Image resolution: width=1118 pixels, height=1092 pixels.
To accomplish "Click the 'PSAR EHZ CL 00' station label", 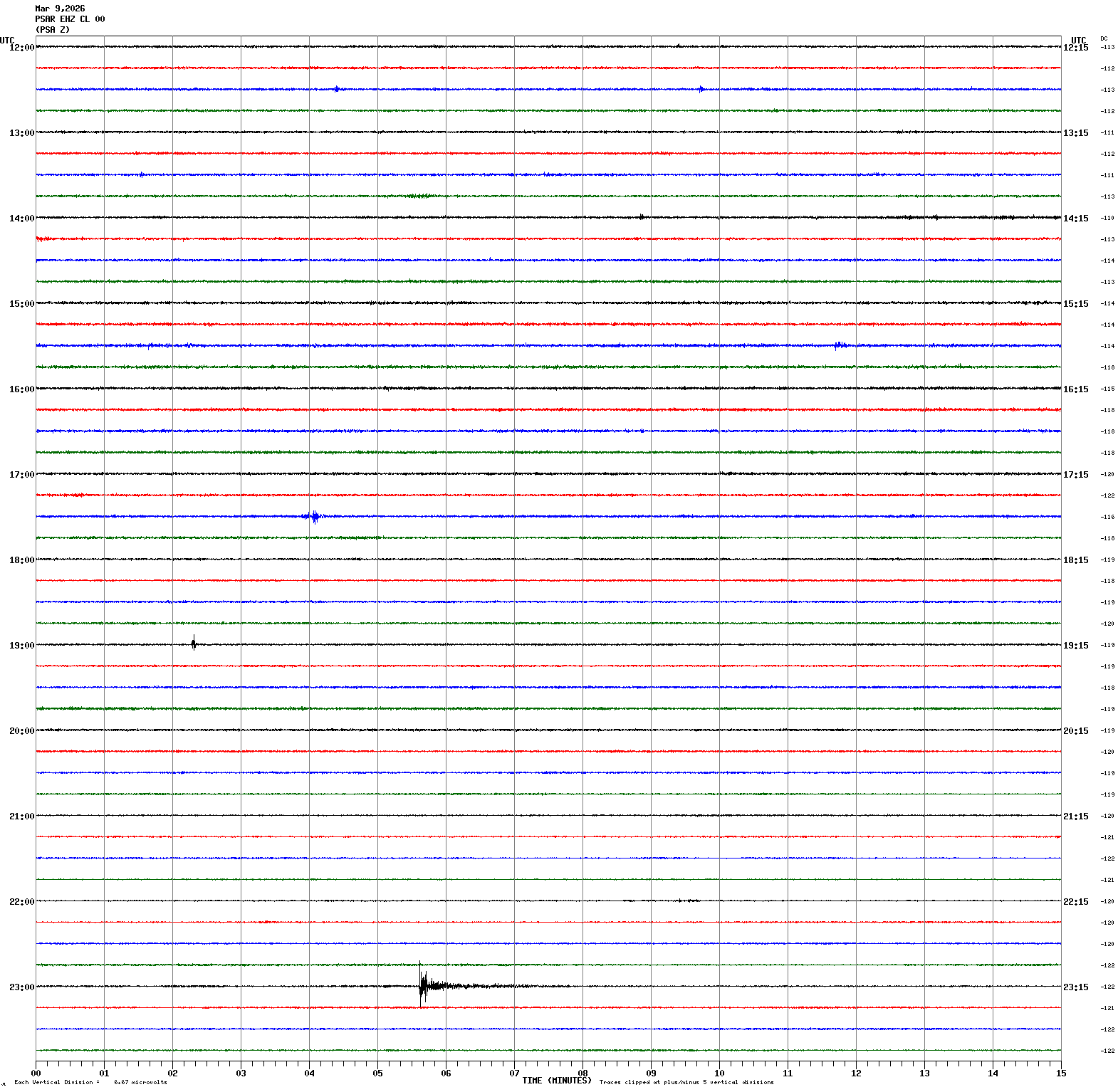I will pyautogui.click(x=70, y=19).
